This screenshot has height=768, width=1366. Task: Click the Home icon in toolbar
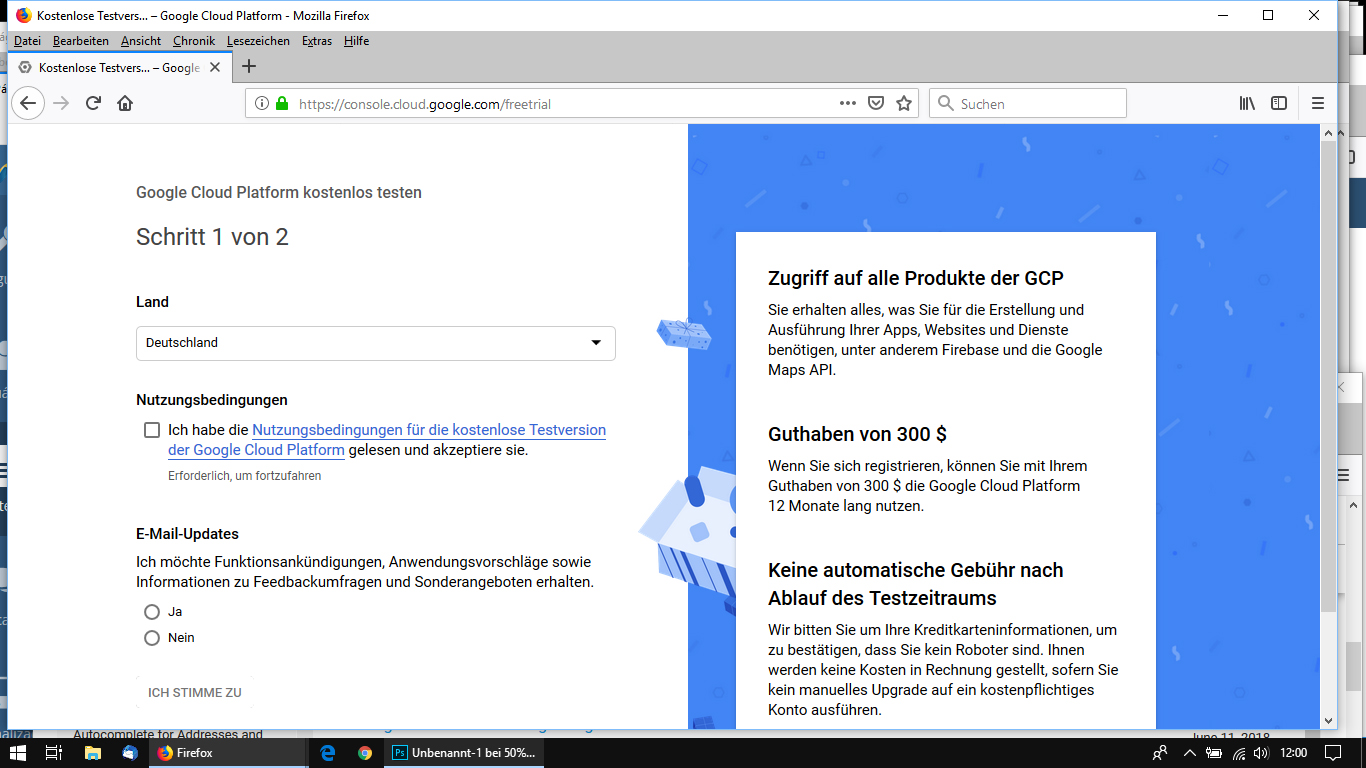tap(125, 103)
